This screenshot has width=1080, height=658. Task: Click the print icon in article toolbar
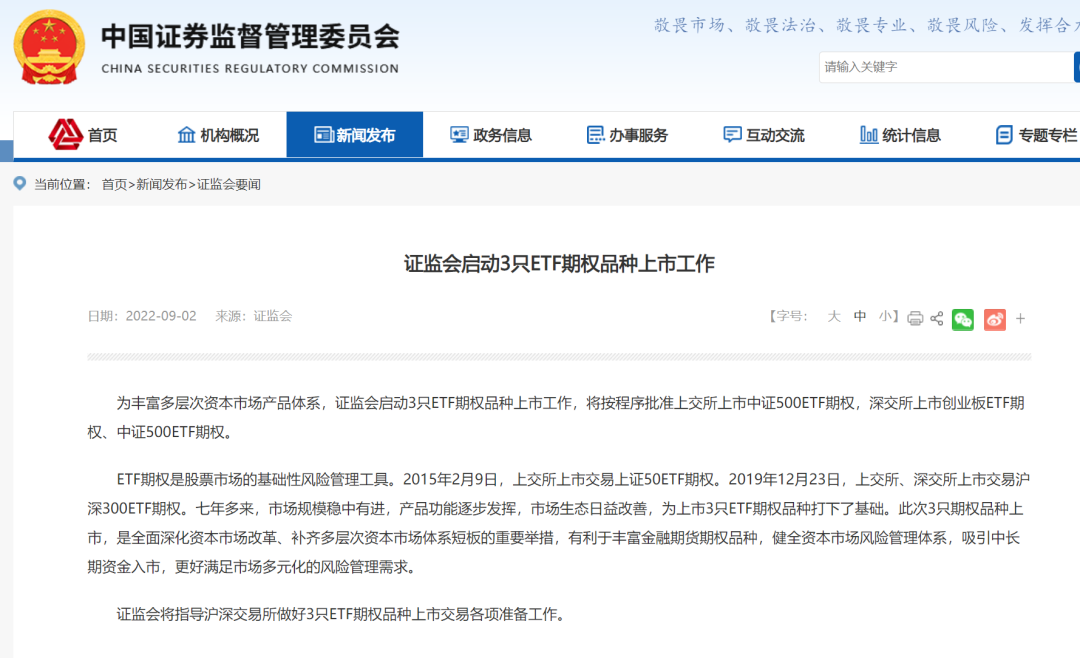[x=914, y=318]
